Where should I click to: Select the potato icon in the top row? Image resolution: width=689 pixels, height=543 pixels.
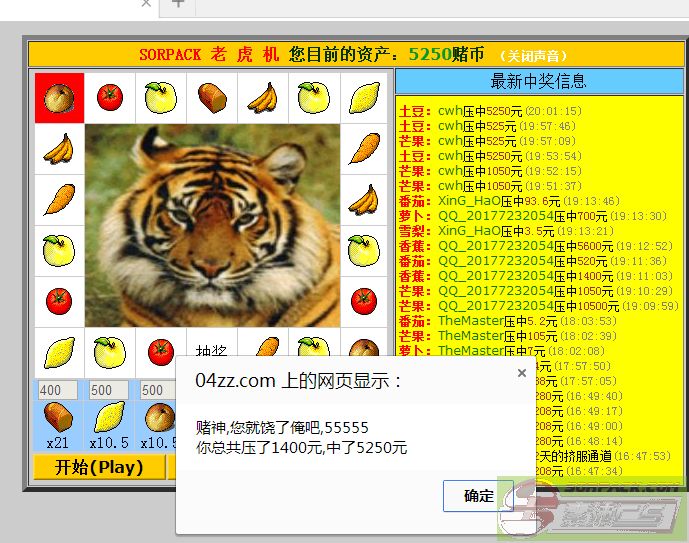tap(211, 98)
